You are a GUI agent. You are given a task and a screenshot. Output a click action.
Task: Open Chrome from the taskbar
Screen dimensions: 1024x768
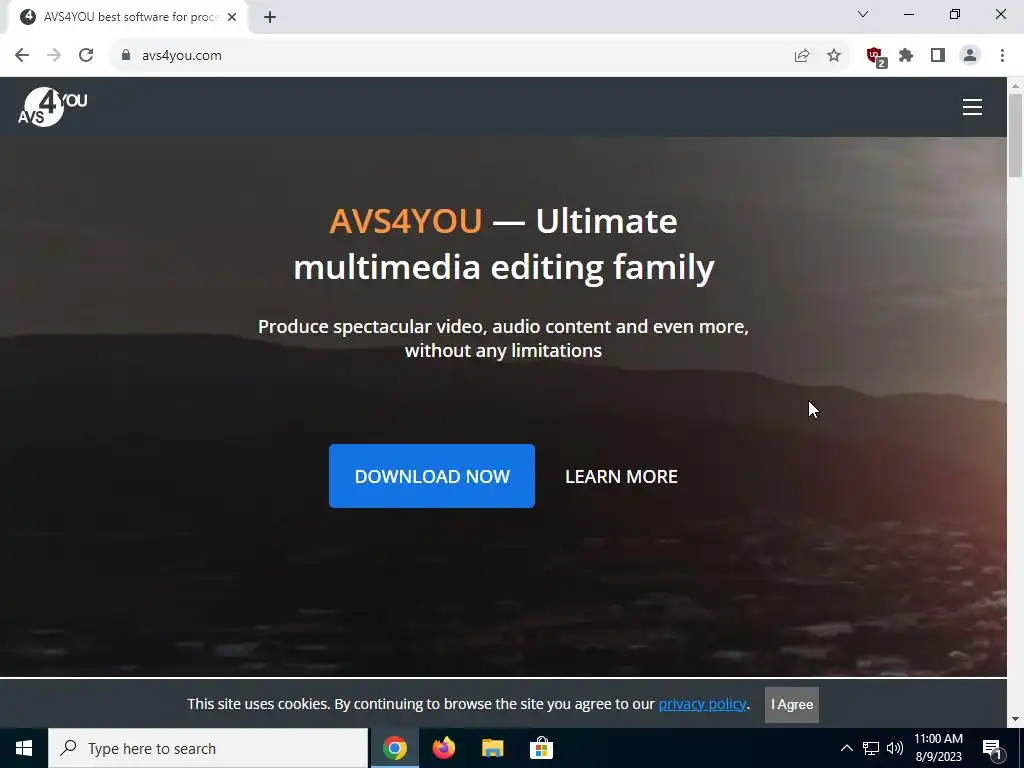click(394, 748)
